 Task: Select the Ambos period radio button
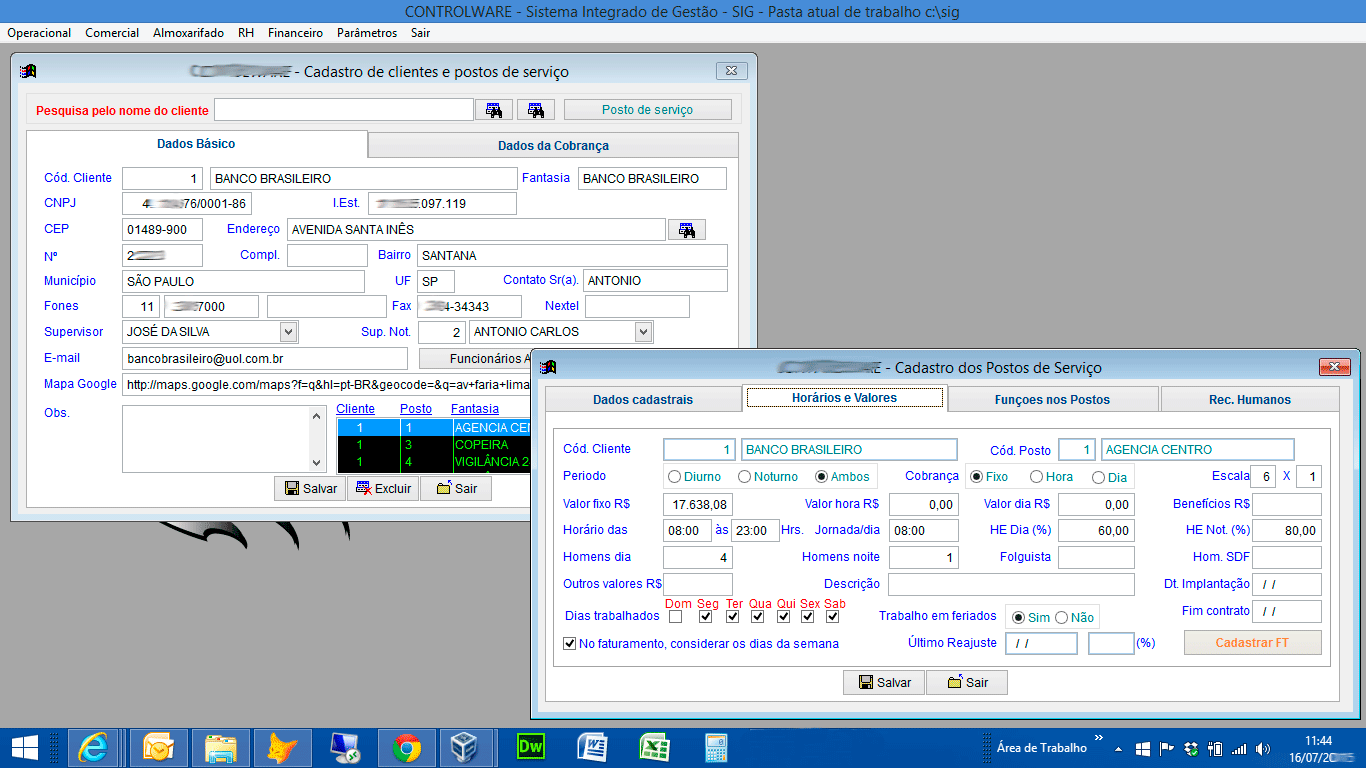click(x=822, y=477)
